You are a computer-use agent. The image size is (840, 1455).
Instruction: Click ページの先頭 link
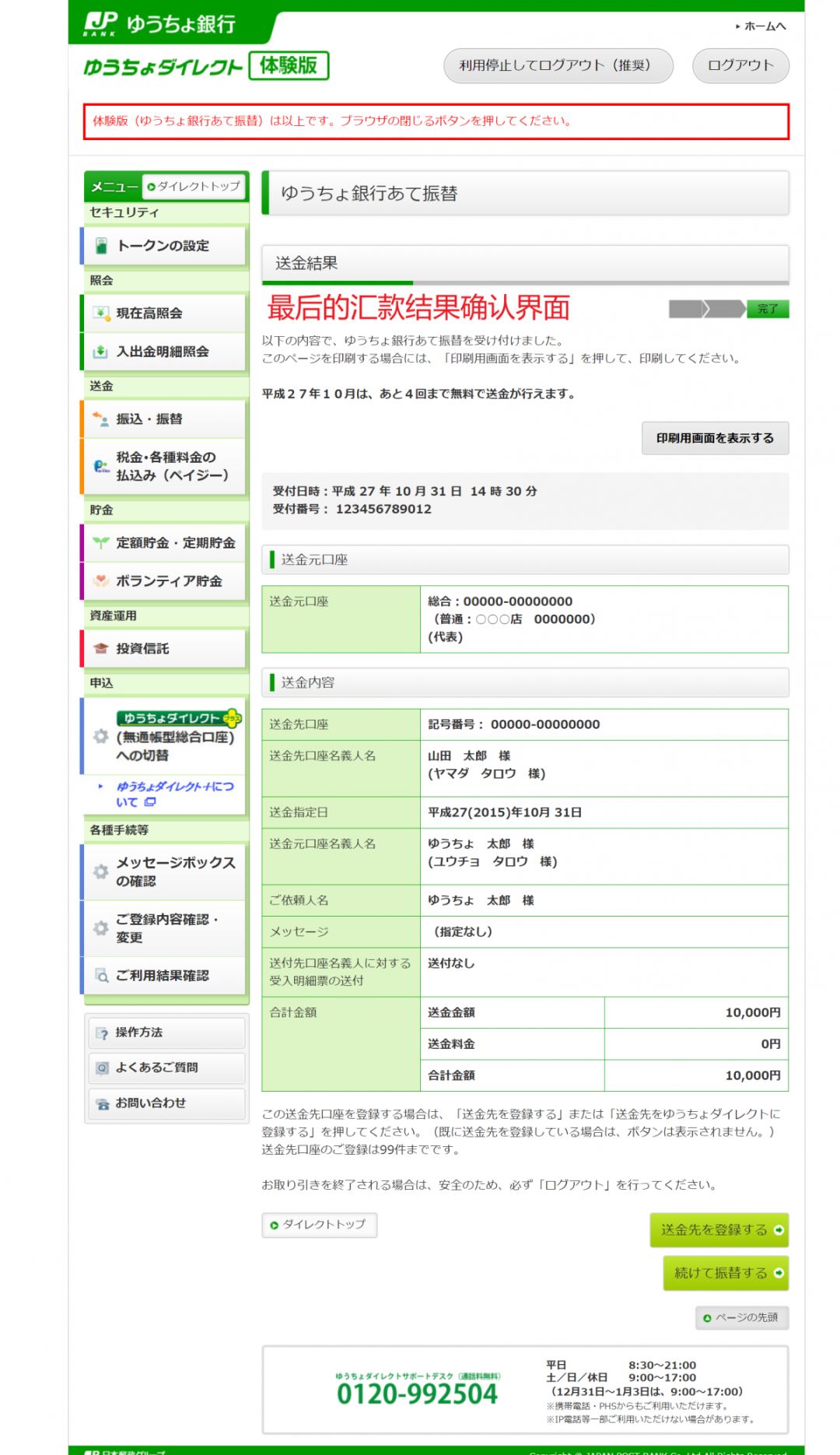[x=742, y=1317]
